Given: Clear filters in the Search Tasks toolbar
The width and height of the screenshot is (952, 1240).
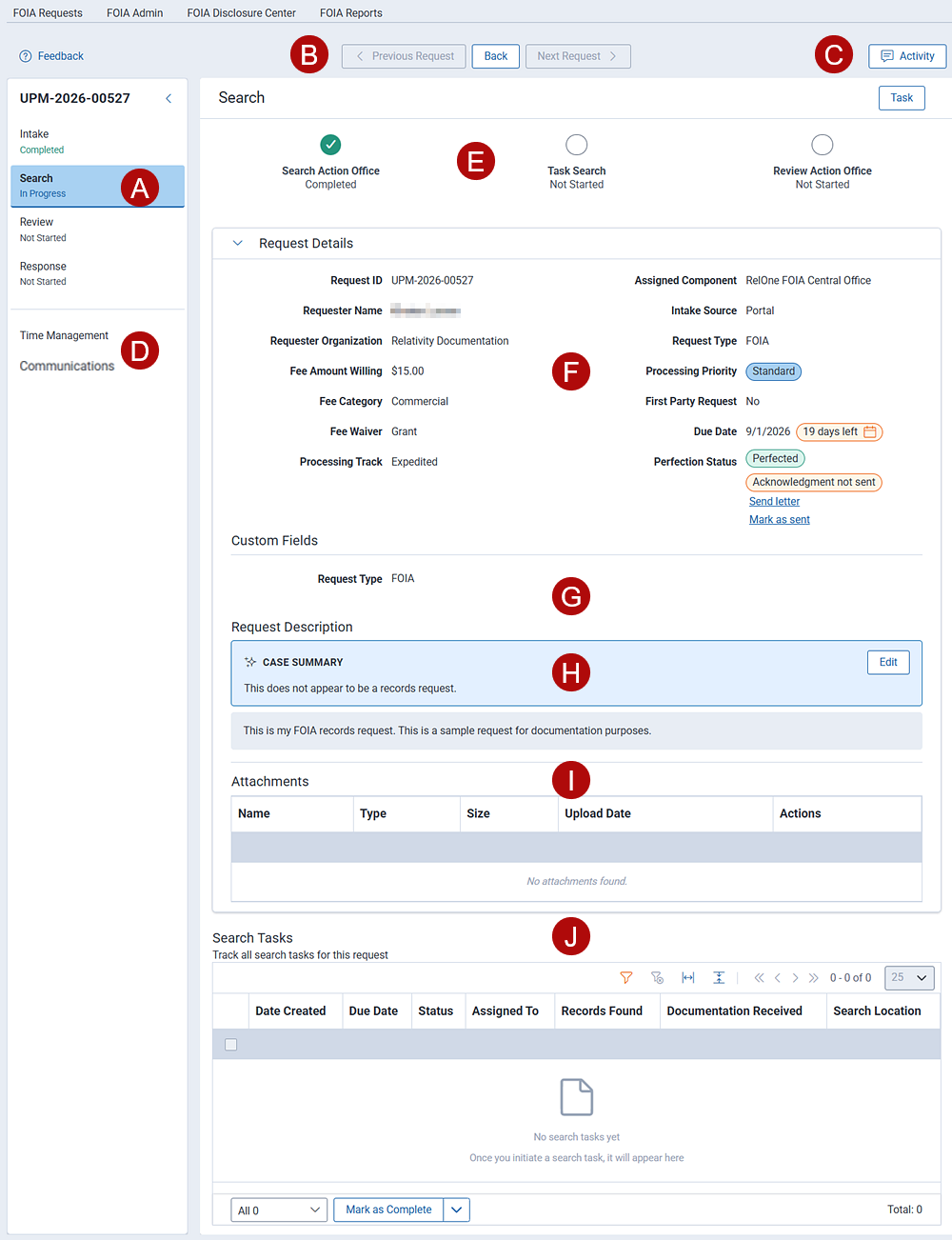Looking at the screenshot, I should [657, 978].
